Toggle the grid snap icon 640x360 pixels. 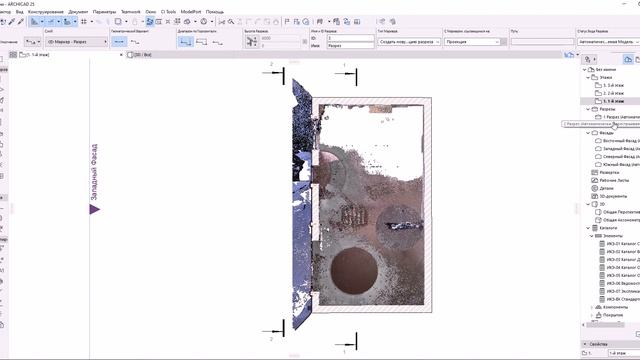tap(84, 22)
